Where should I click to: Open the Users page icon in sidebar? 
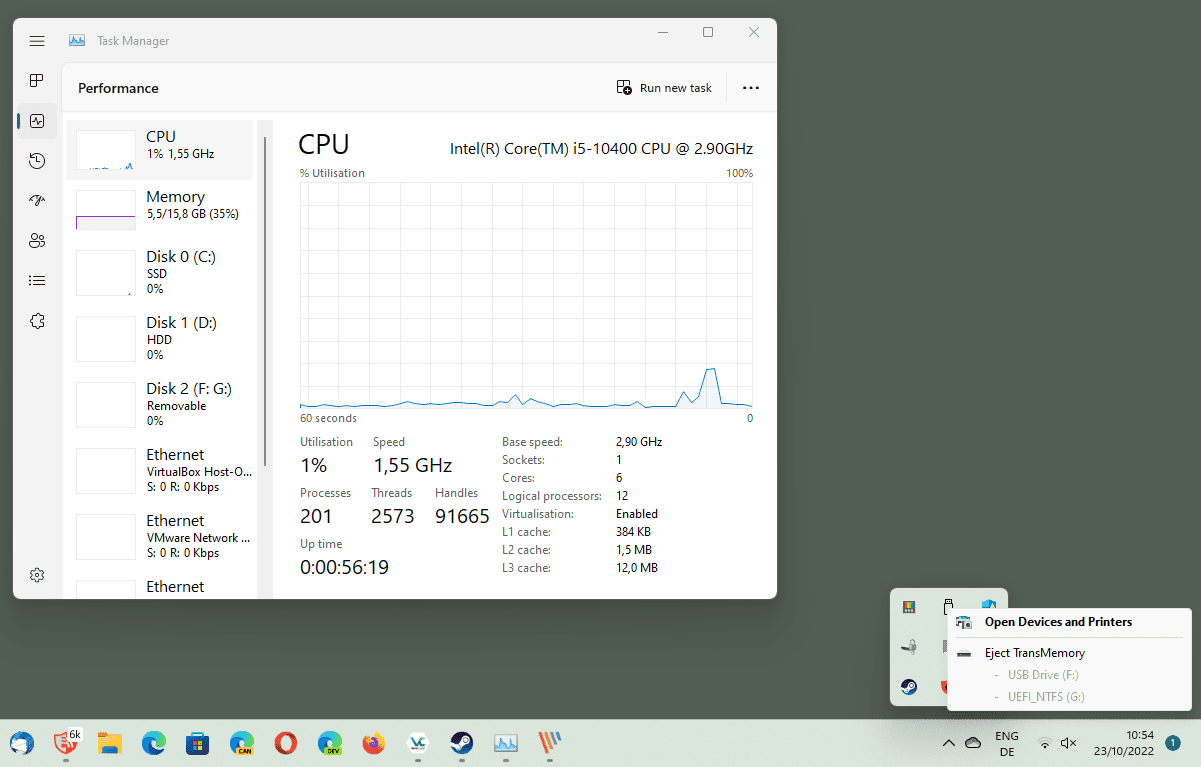coord(37,241)
